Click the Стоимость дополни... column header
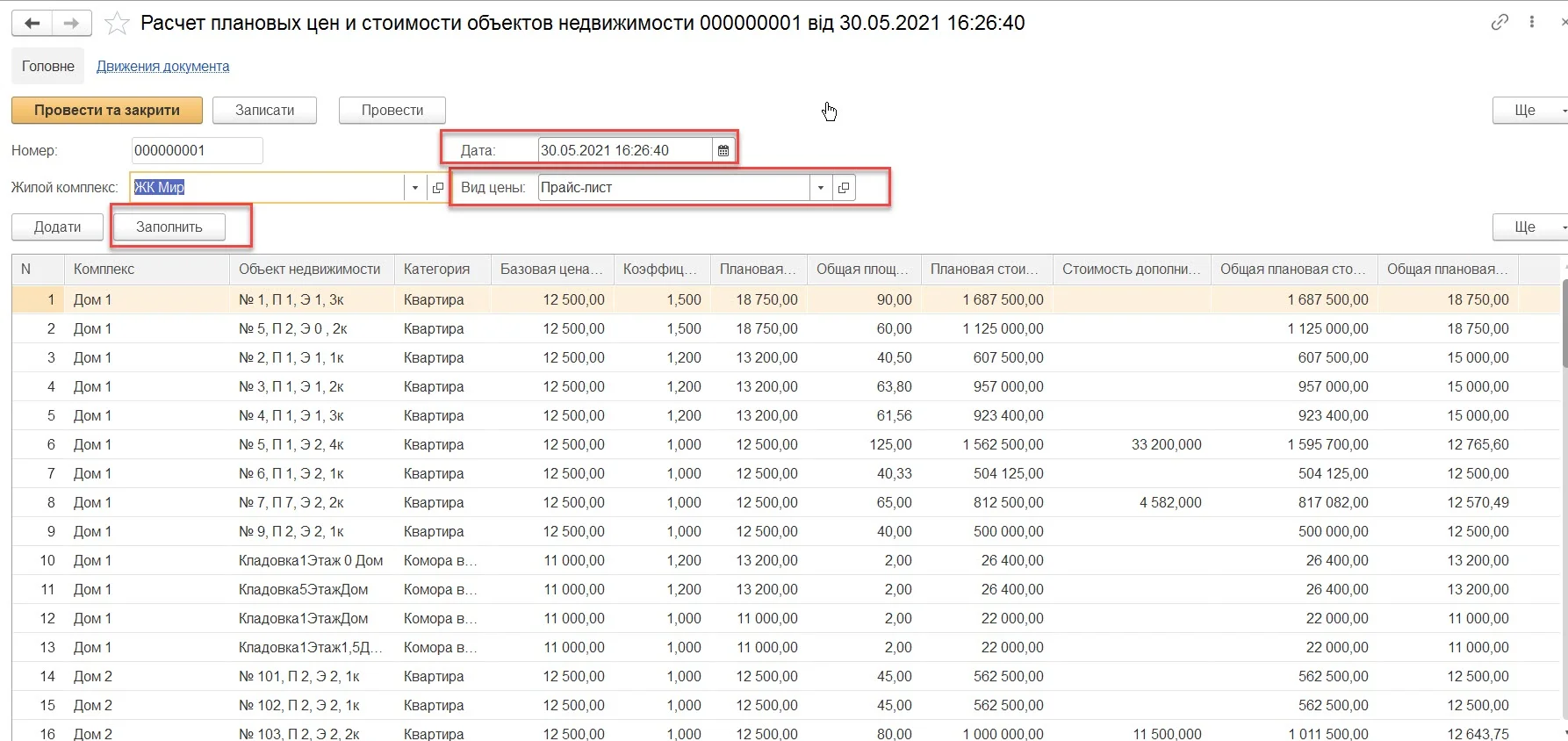The height and width of the screenshot is (741, 1568). (x=1132, y=269)
